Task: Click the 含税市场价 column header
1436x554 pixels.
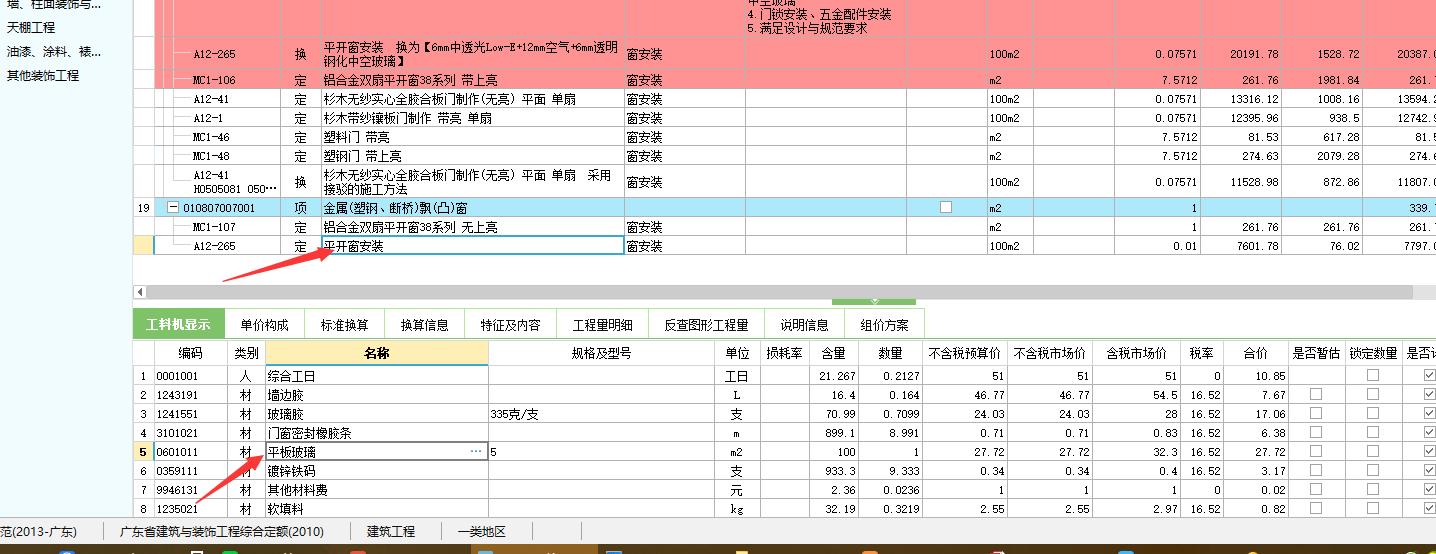Action: (1136, 354)
